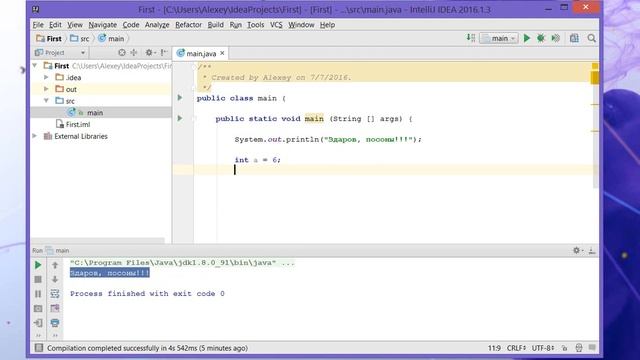Viewport: 640px width, 360px height.
Task: Expand the .idea folder
Action: pos(46,77)
